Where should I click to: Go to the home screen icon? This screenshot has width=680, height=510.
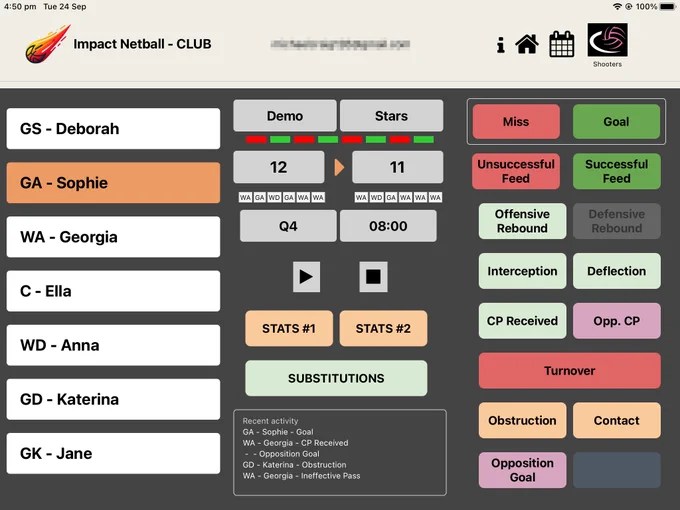527,44
